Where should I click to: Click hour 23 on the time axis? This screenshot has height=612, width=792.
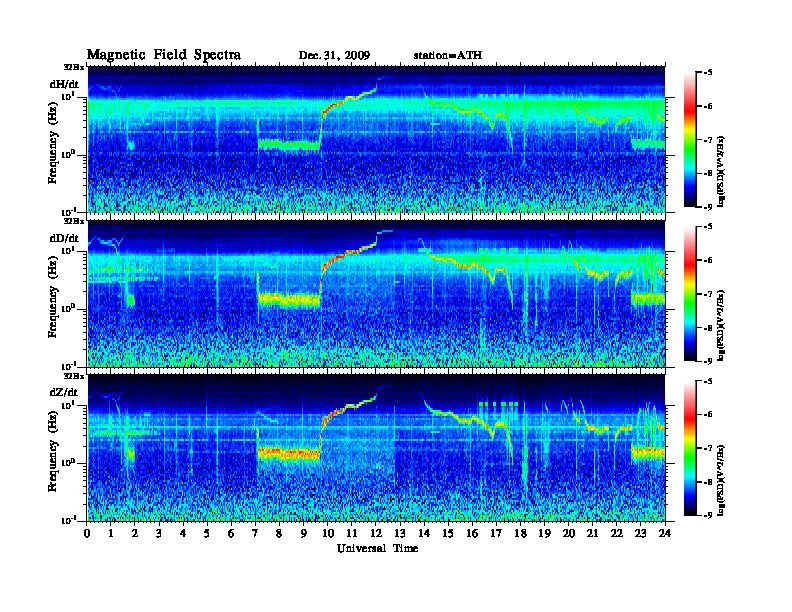(640, 533)
